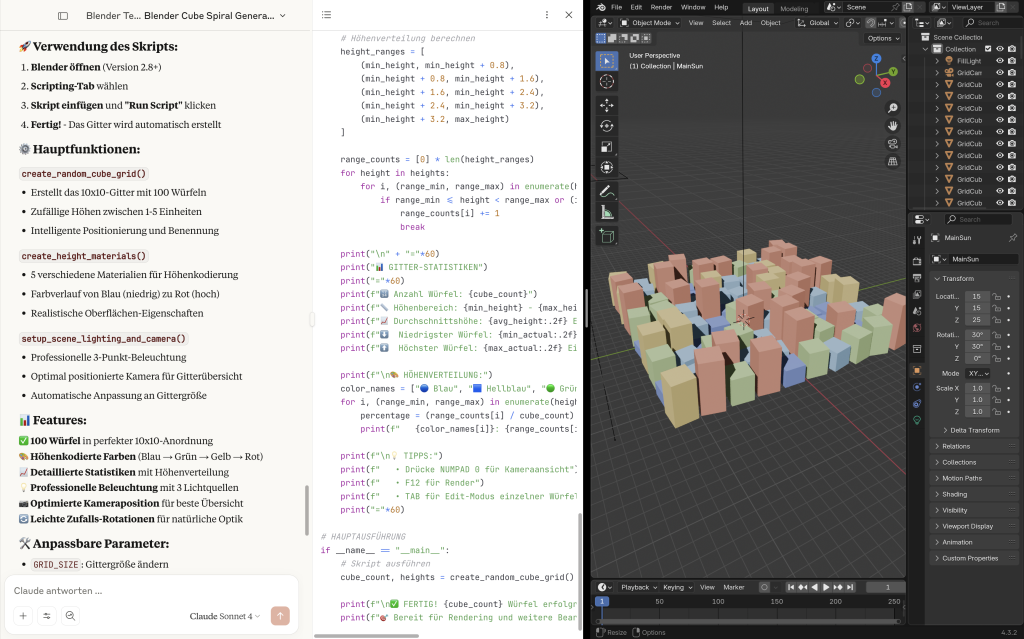Image resolution: width=1024 pixels, height=639 pixels.
Task: Select the Move tool in Blender toolbar
Action: (x=607, y=105)
